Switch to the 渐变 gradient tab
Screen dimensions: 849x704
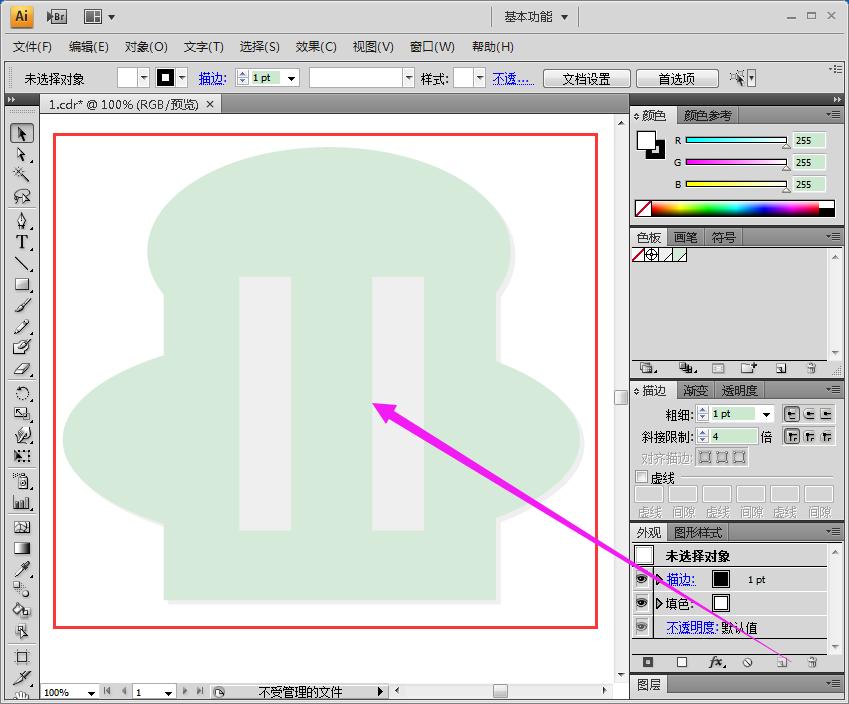694,390
